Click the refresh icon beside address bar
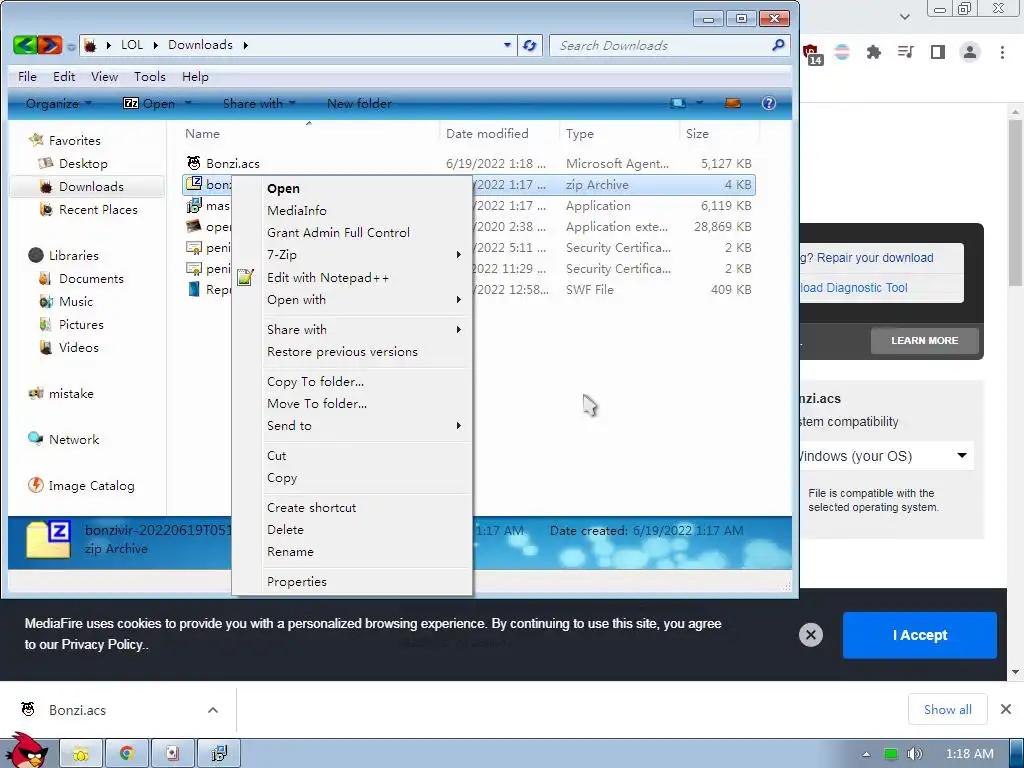 click(530, 45)
